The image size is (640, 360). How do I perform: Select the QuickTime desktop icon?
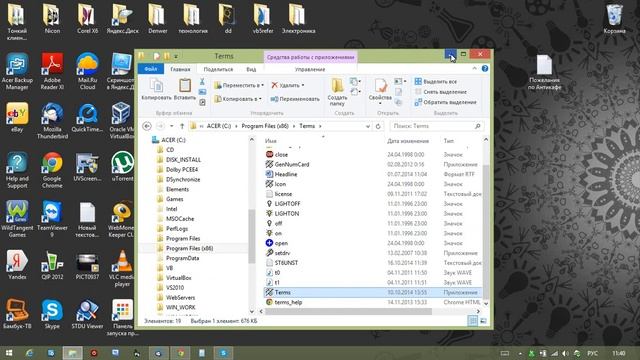coord(87,118)
